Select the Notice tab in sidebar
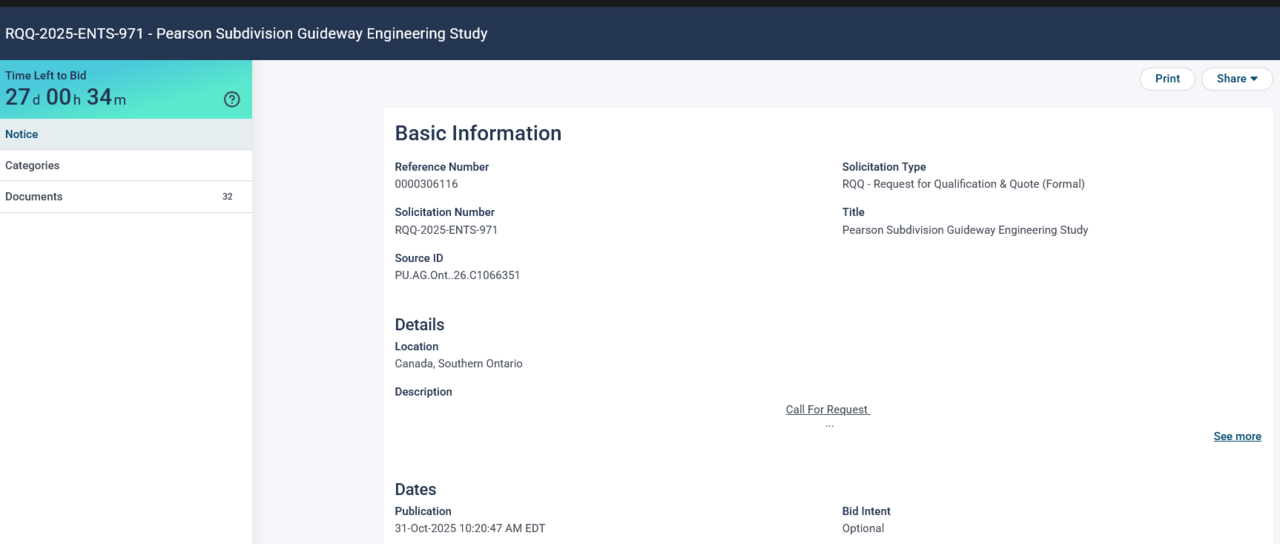This screenshot has height=544, width=1280. click(22, 134)
